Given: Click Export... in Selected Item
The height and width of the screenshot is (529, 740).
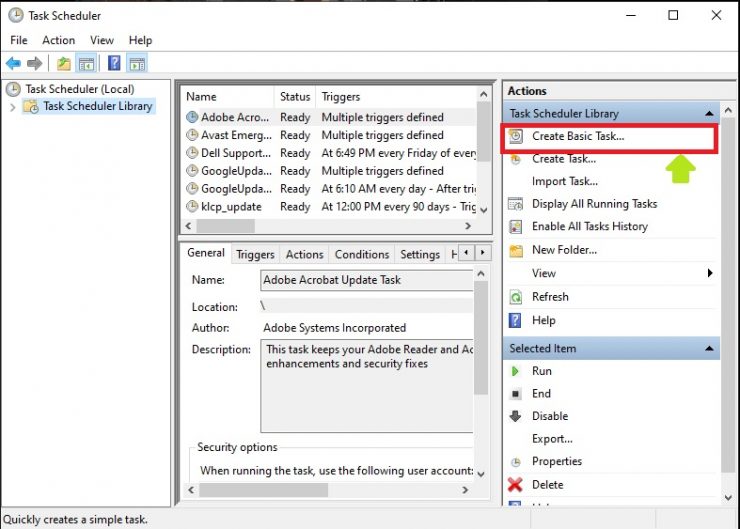Looking at the screenshot, I should click(x=552, y=439).
